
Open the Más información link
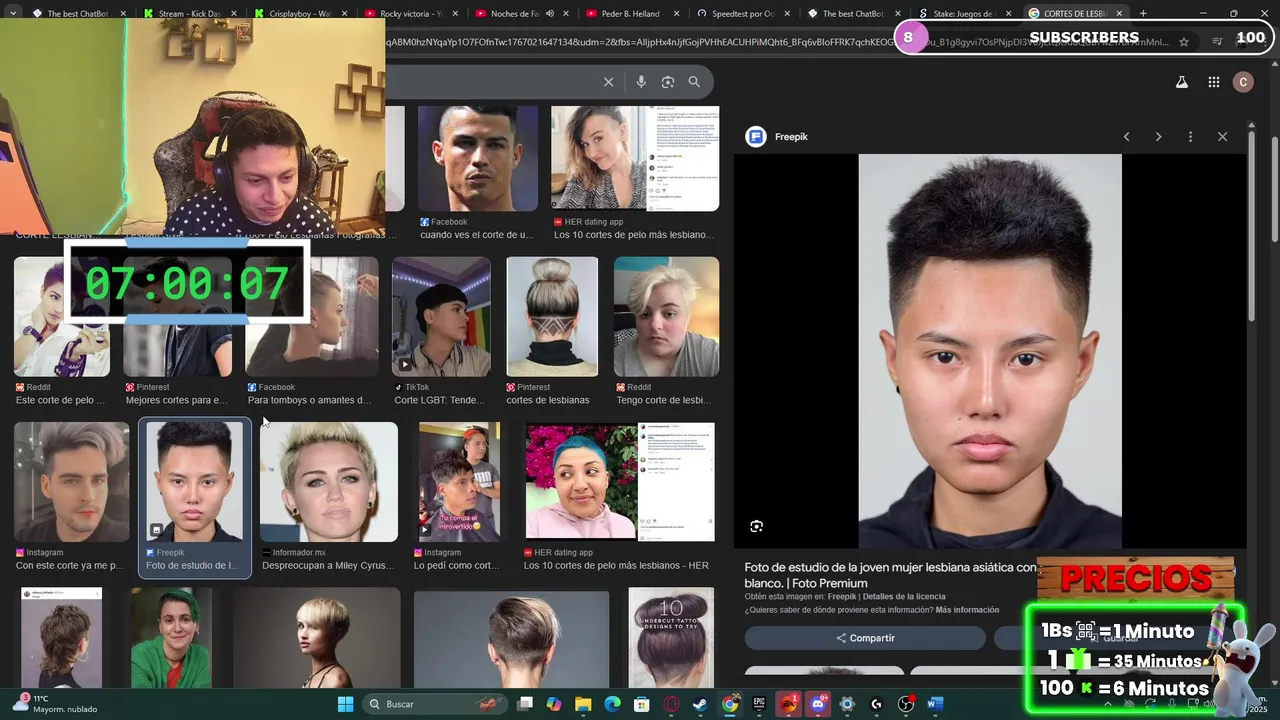[967, 610]
